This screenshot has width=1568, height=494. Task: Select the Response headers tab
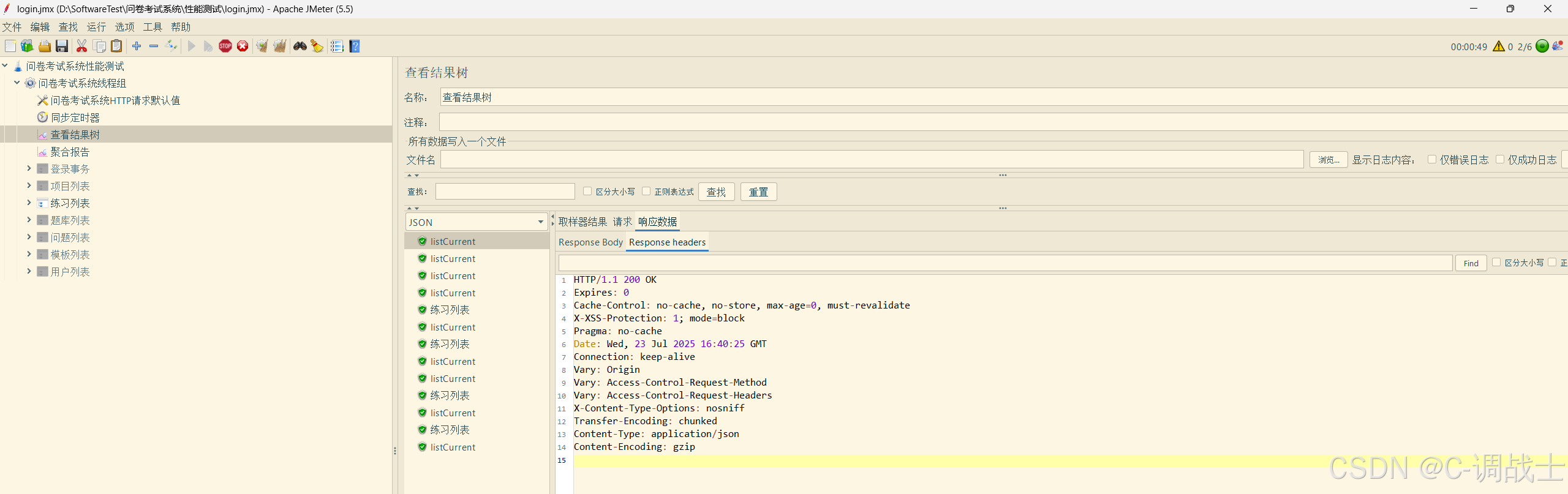(667, 242)
